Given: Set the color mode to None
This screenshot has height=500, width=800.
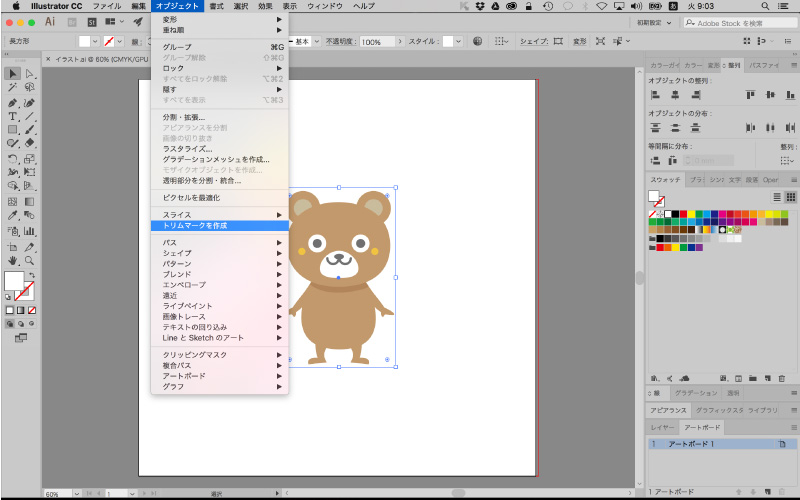Looking at the screenshot, I should [32, 310].
